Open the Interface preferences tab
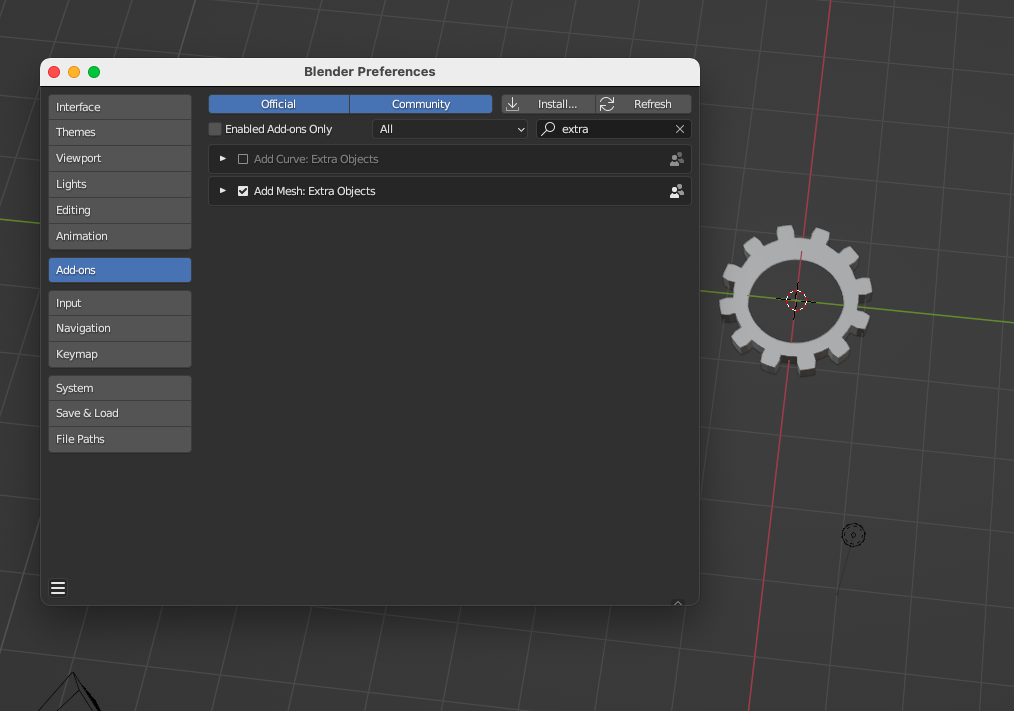The image size is (1014, 711). (x=120, y=107)
